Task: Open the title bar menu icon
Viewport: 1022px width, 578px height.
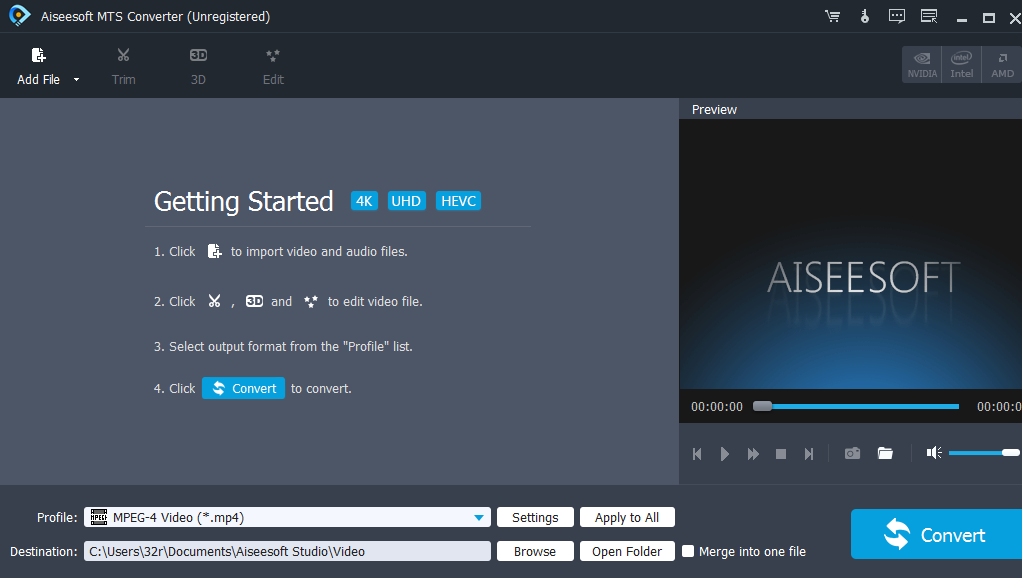Action: tap(929, 16)
